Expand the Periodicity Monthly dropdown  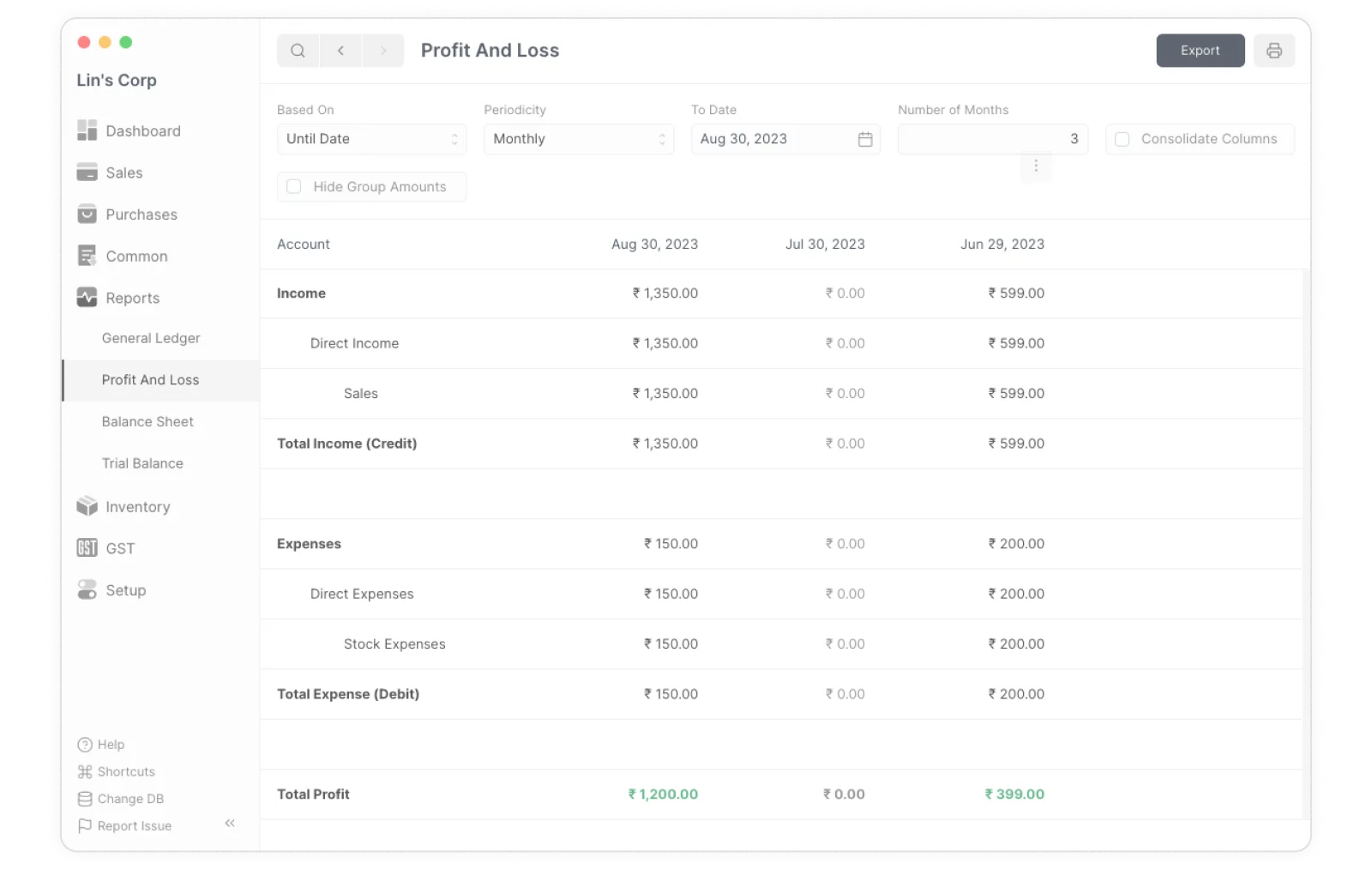tap(578, 139)
